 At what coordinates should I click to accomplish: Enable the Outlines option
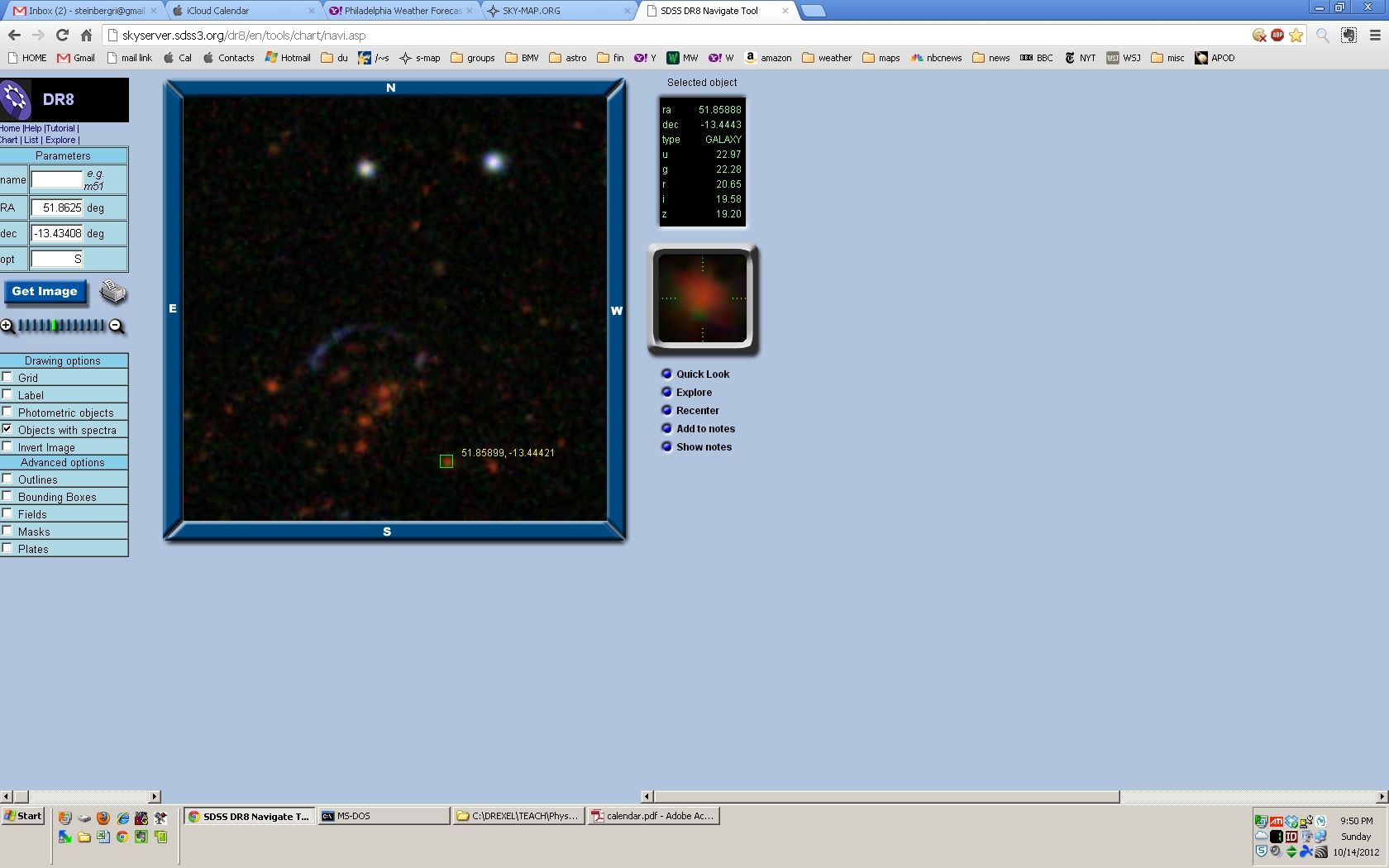click(x=7, y=479)
